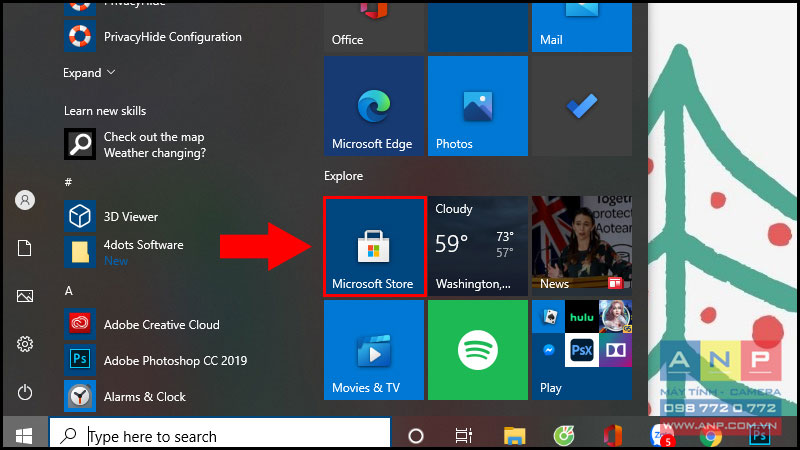Screen dimensions: 800x450
Task: Open Cortana circle on the taskbar
Action: click(416, 436)
